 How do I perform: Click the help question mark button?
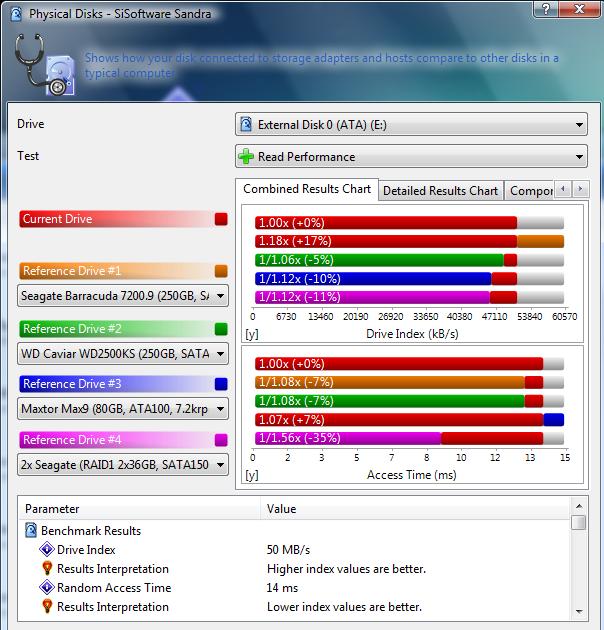coord(546,8)
